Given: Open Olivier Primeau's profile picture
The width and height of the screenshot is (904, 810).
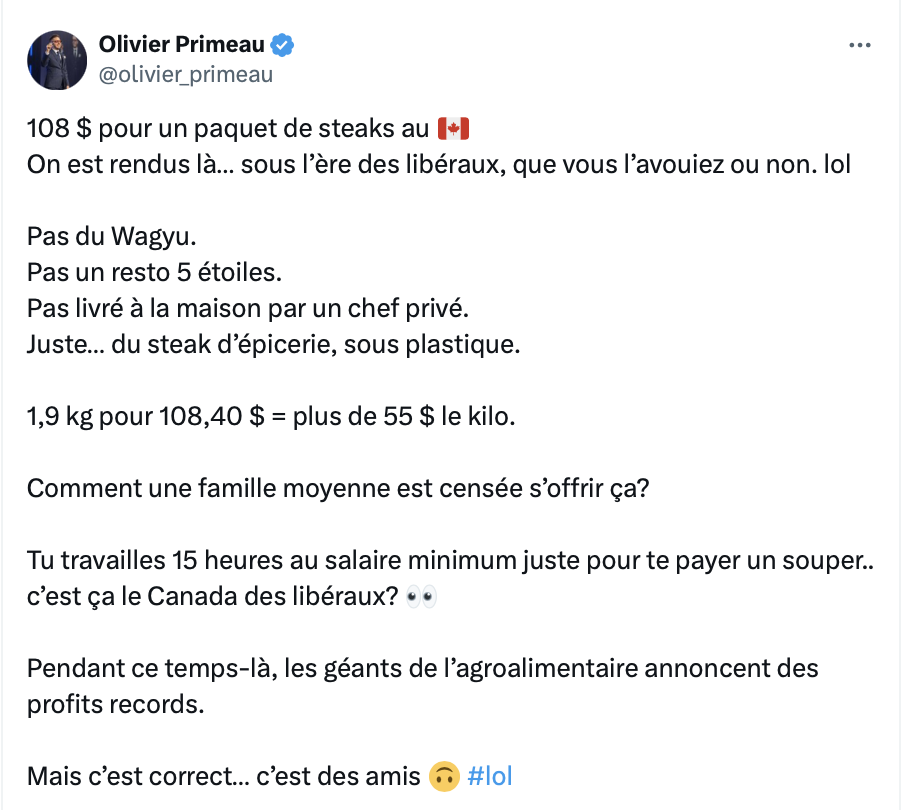Looking at the screenshot, I should (x=57, y=60).
